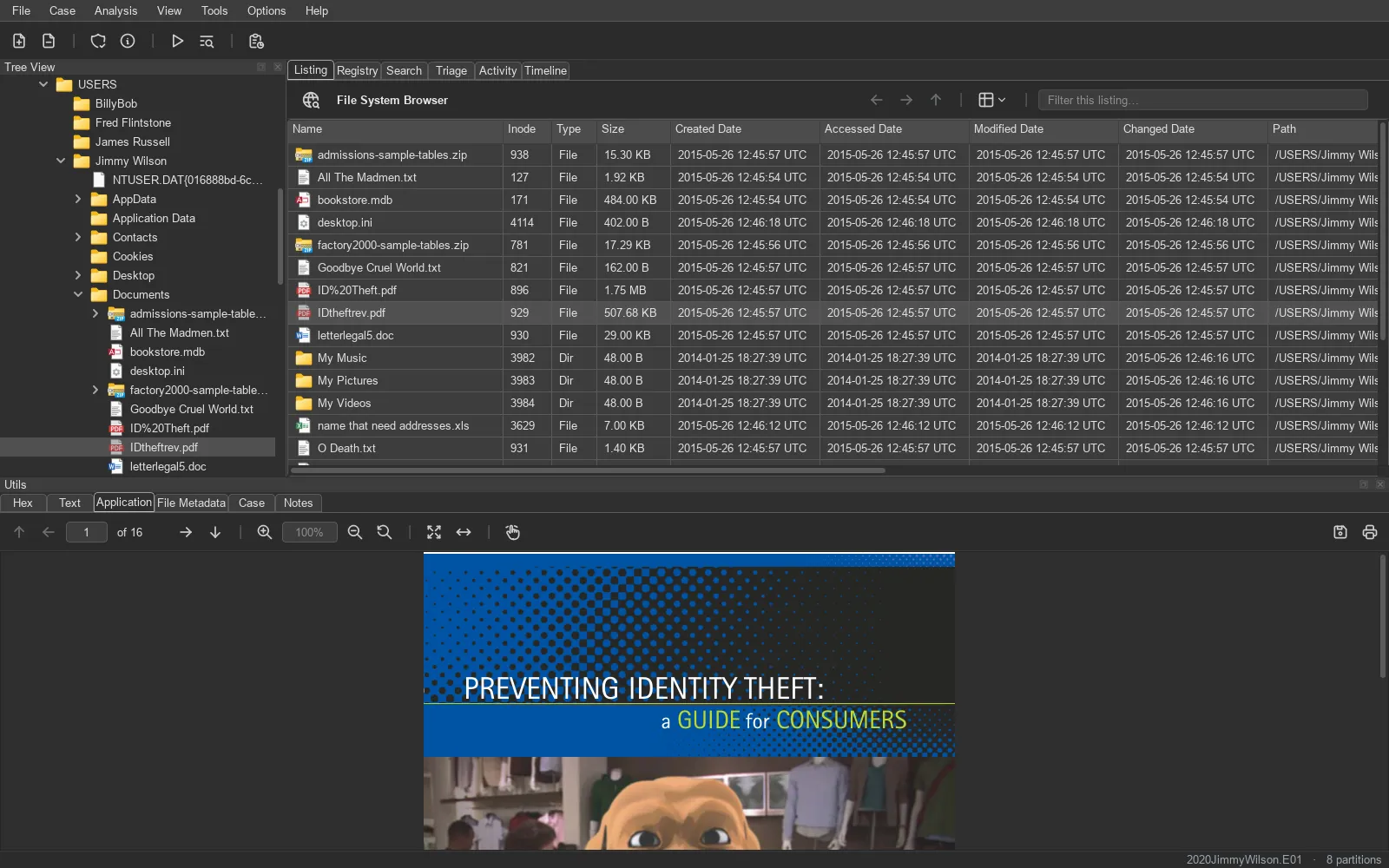Screen dimensions: 1389x868
Task: Select Fred Flintstone in the tree
Action: point(133,122)
